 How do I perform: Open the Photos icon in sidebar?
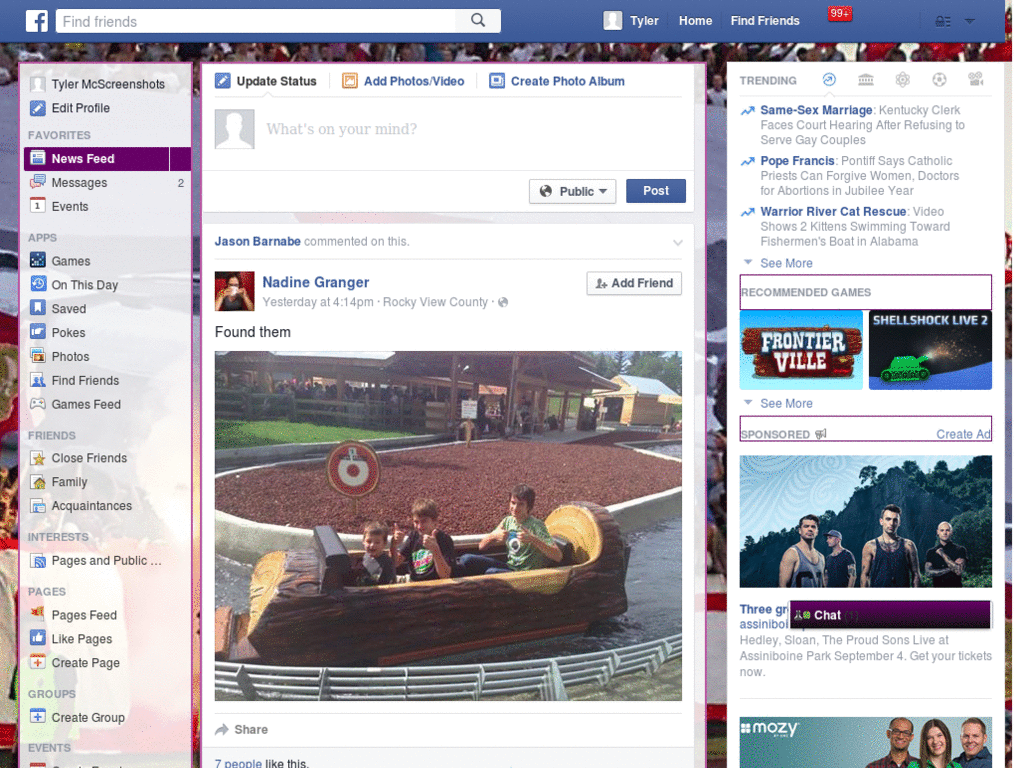[38, 357]
